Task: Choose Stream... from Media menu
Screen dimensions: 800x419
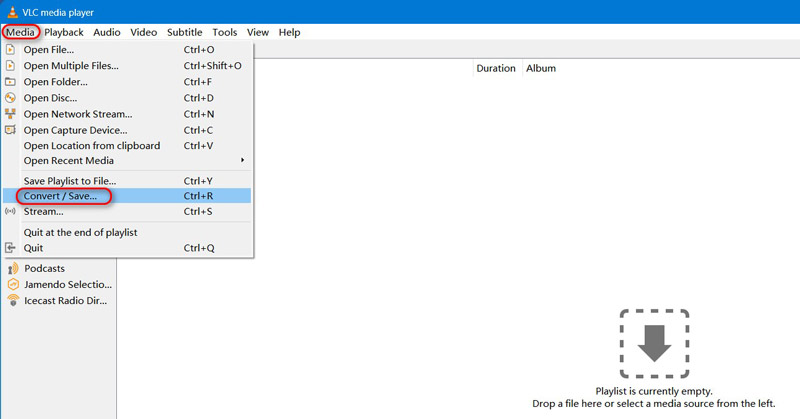Action: point(127,211)
